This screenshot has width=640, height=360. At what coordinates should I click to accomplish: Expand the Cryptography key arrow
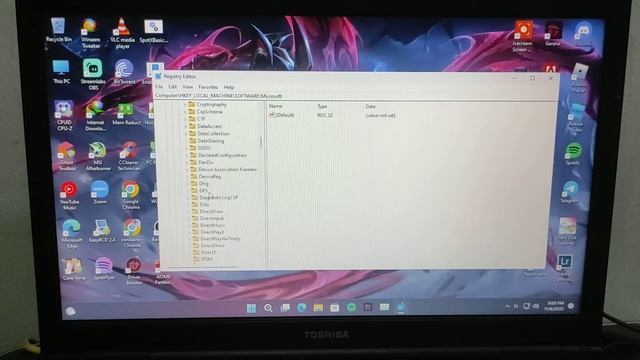(186, 104)
